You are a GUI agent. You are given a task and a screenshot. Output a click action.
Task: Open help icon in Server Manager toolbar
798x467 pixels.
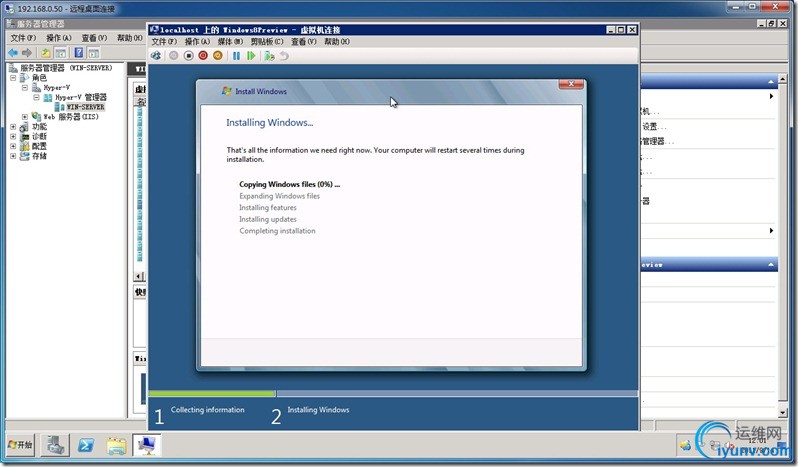pos(79,52)
